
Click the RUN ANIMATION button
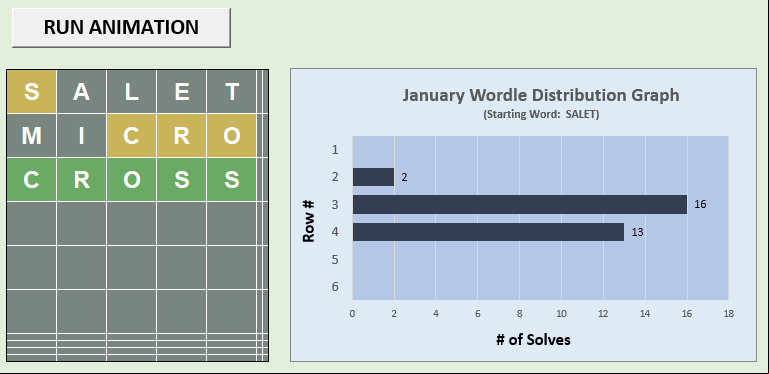click(x=121, y=27)
